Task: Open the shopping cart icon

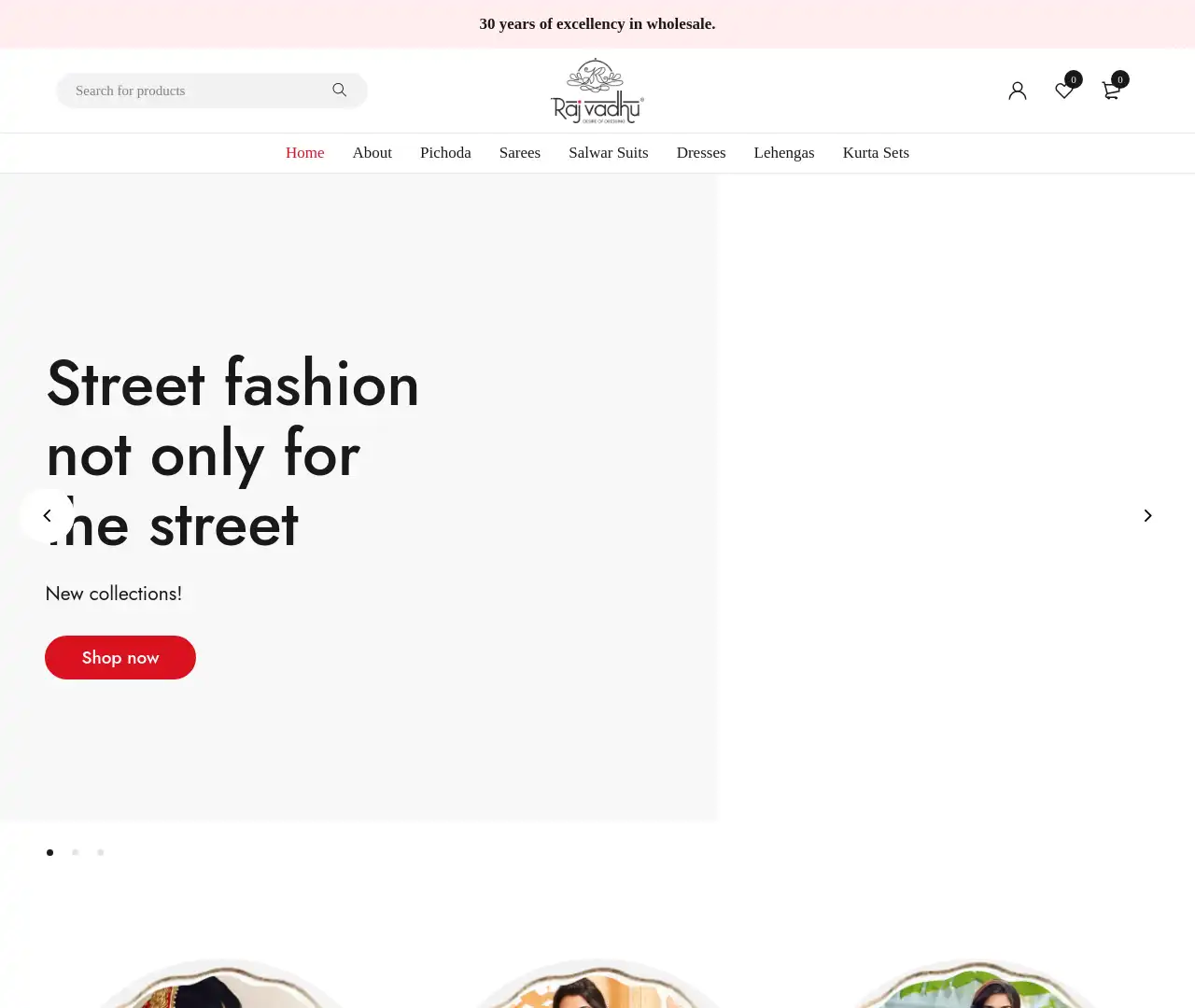Action: pyautogui.click(x=1111, y=91)
